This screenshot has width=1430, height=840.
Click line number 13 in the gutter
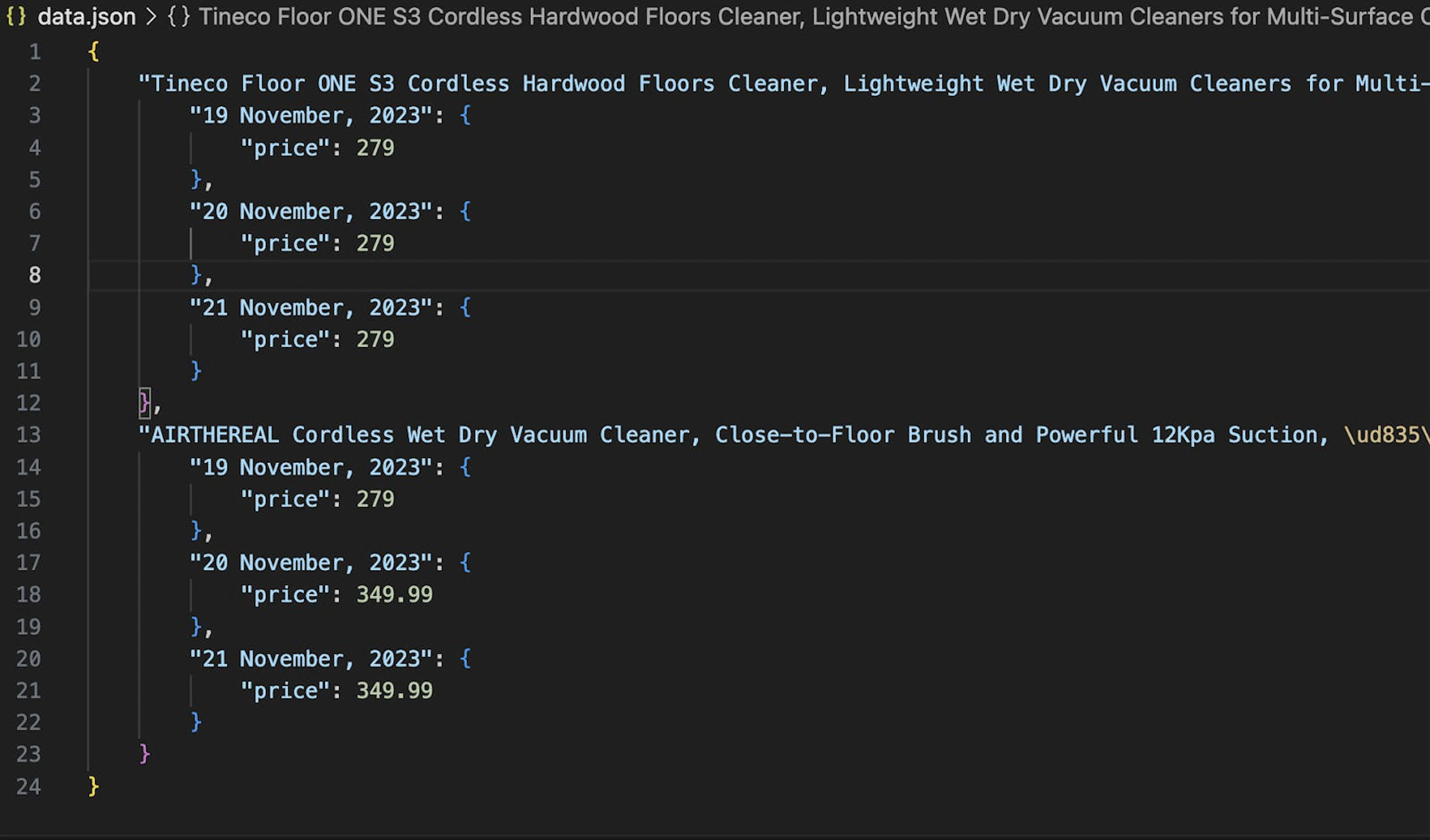pyautogui.click(x=28, y=435)
